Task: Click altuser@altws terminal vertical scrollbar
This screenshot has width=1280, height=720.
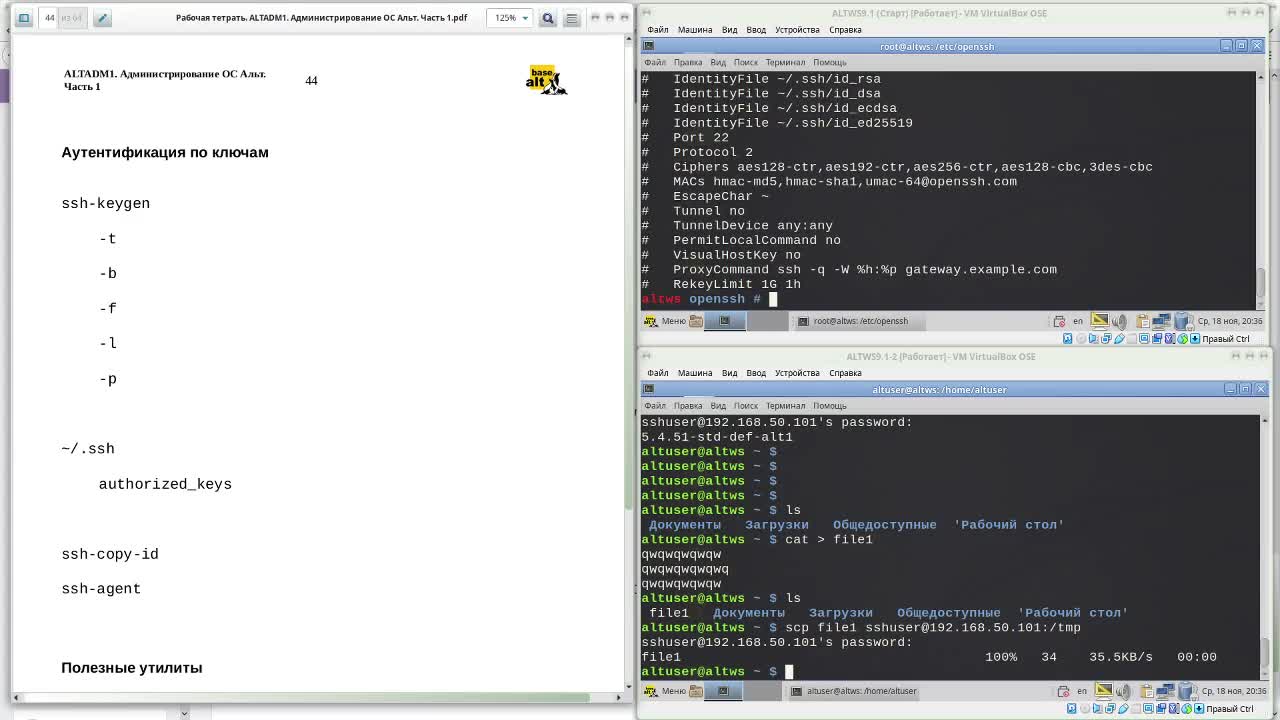Action: coord(1265,547)
